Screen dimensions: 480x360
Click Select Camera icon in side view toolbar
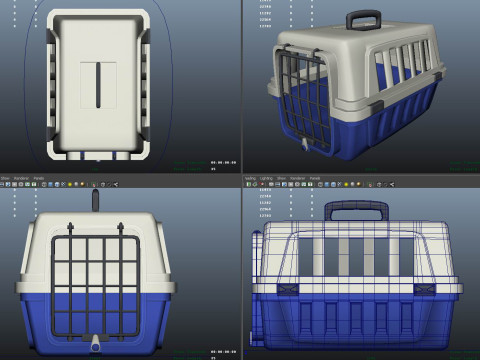(248, 184)
